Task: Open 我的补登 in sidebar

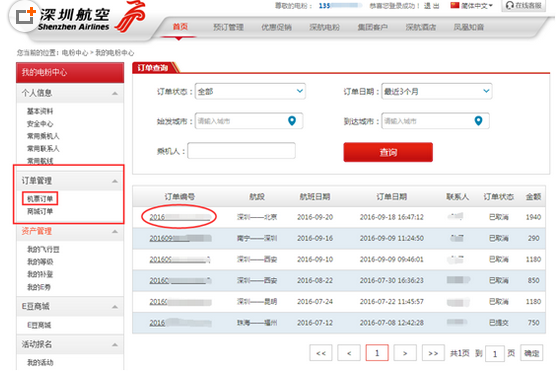Action: pos(40,274)
